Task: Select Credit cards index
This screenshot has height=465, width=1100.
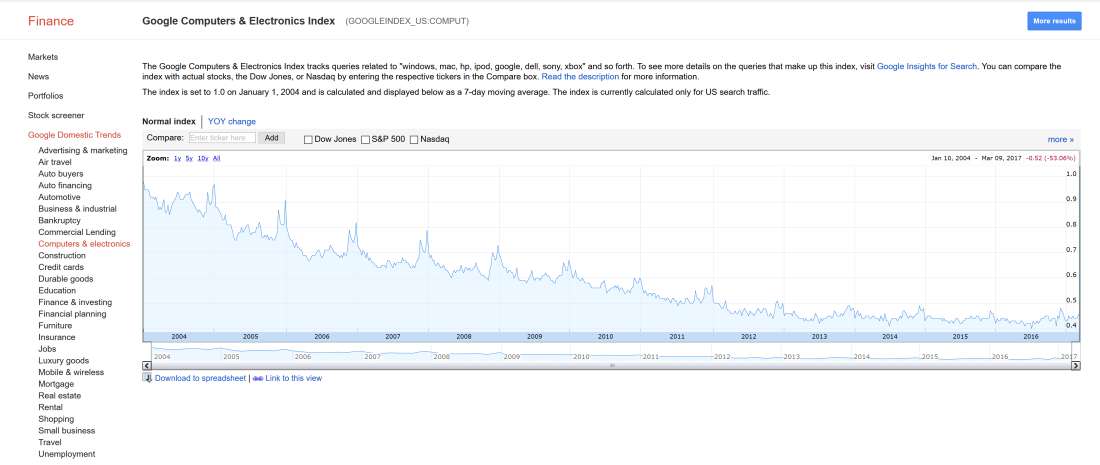Action: pos(61,267)
